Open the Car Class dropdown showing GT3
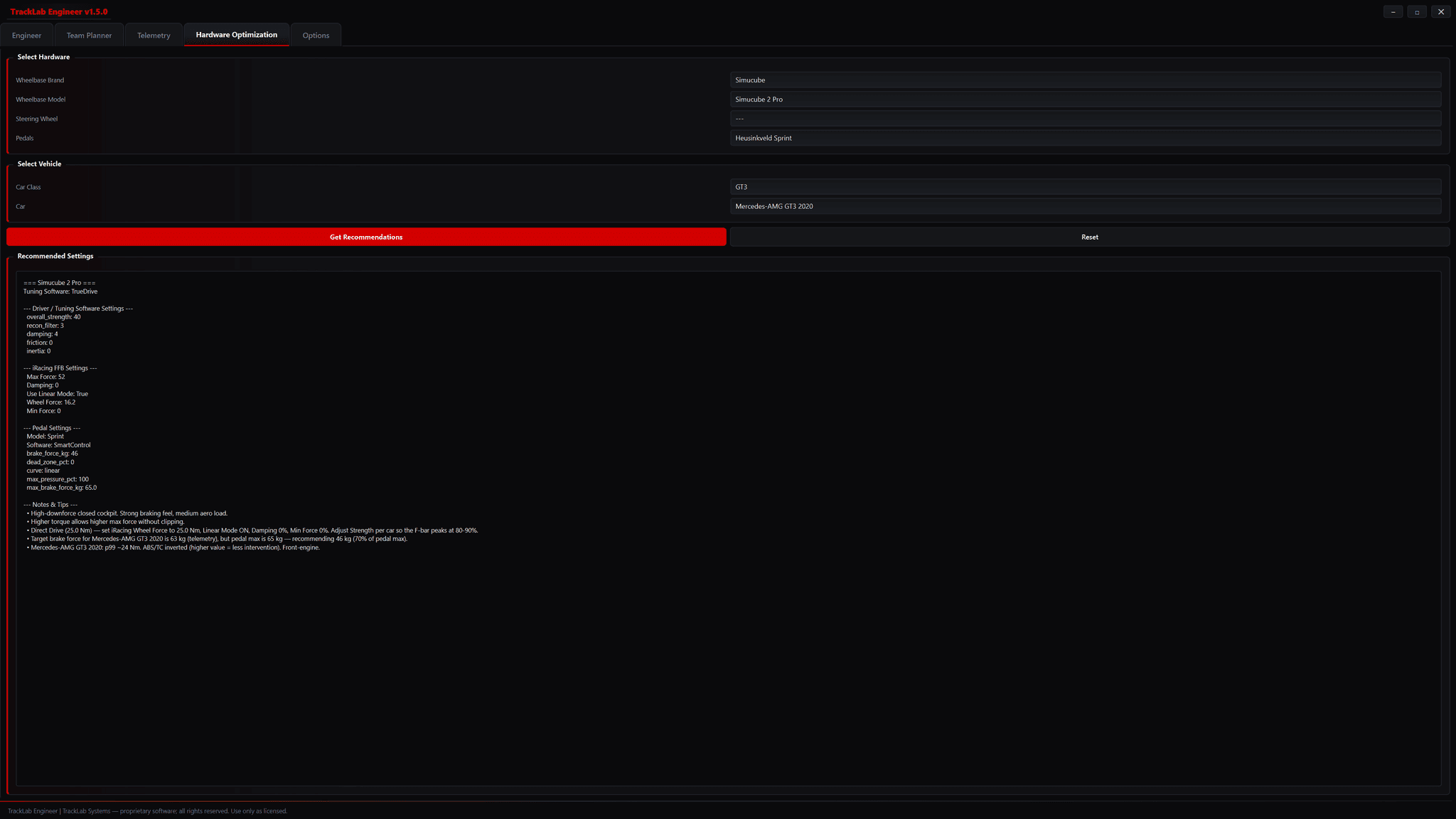 pos(1086,187)
